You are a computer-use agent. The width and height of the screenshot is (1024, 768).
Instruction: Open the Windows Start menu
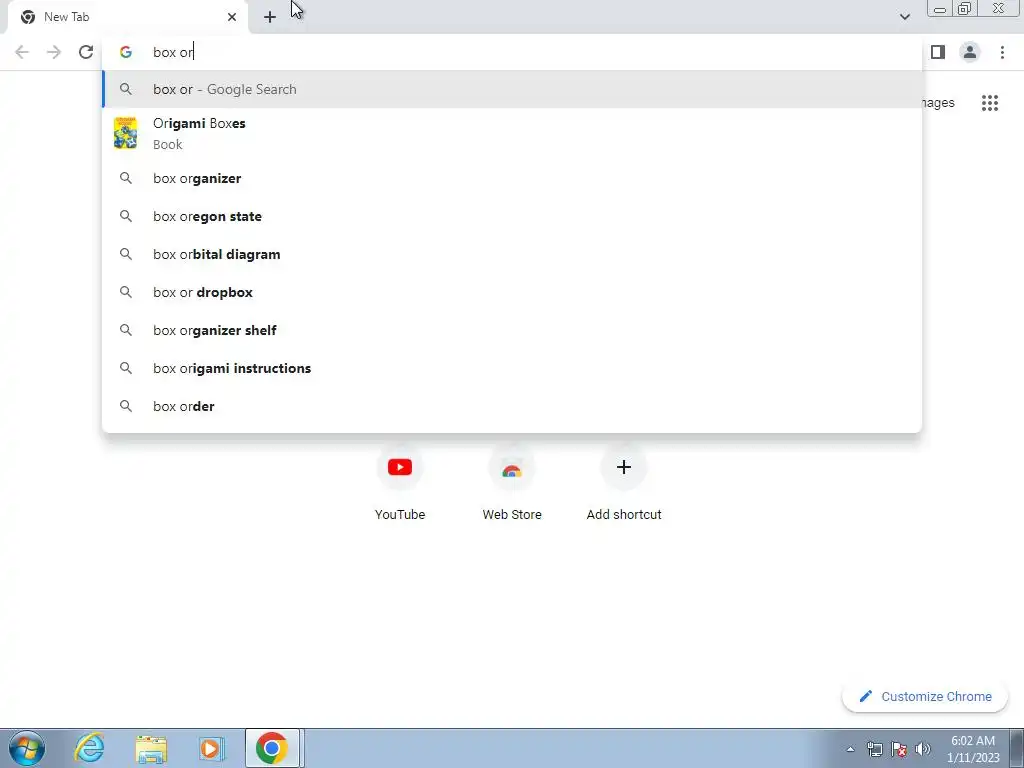(x=27, y=748)
